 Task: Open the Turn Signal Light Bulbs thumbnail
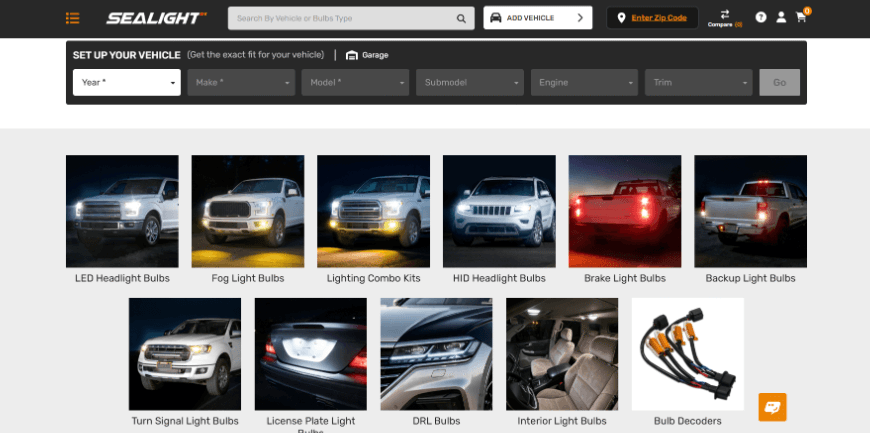(185, 354)
